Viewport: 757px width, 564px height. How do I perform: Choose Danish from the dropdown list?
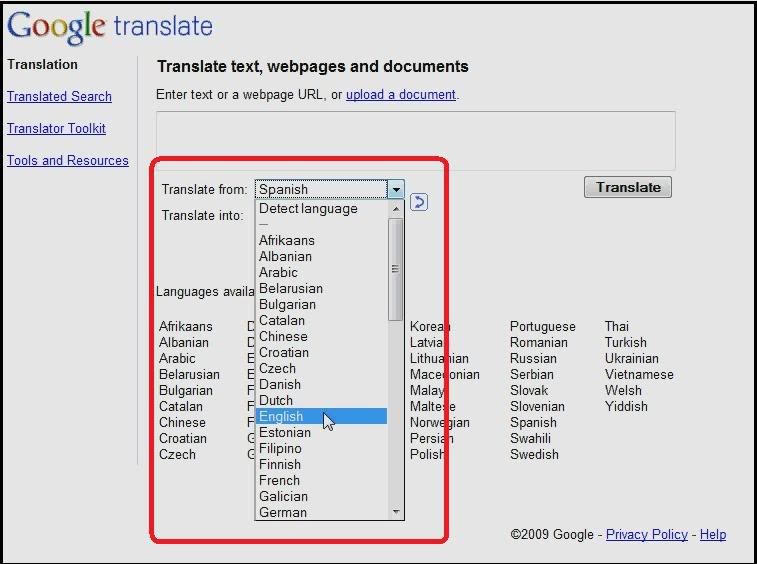[322, 384]
